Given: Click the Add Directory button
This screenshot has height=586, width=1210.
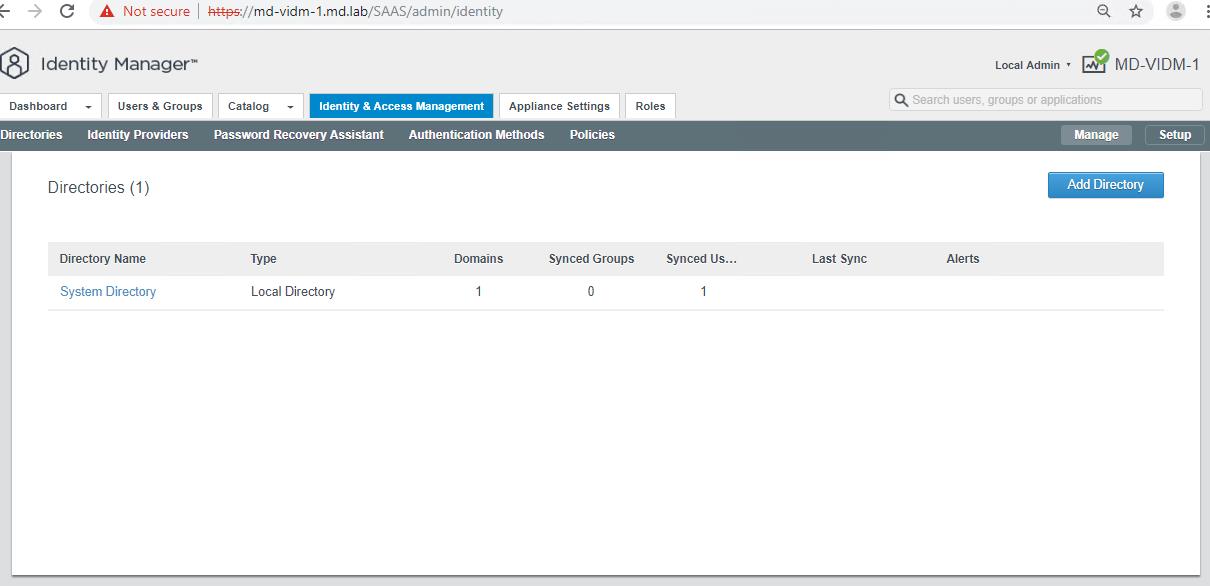Looking at the screenshot, I should point(1105,184).
